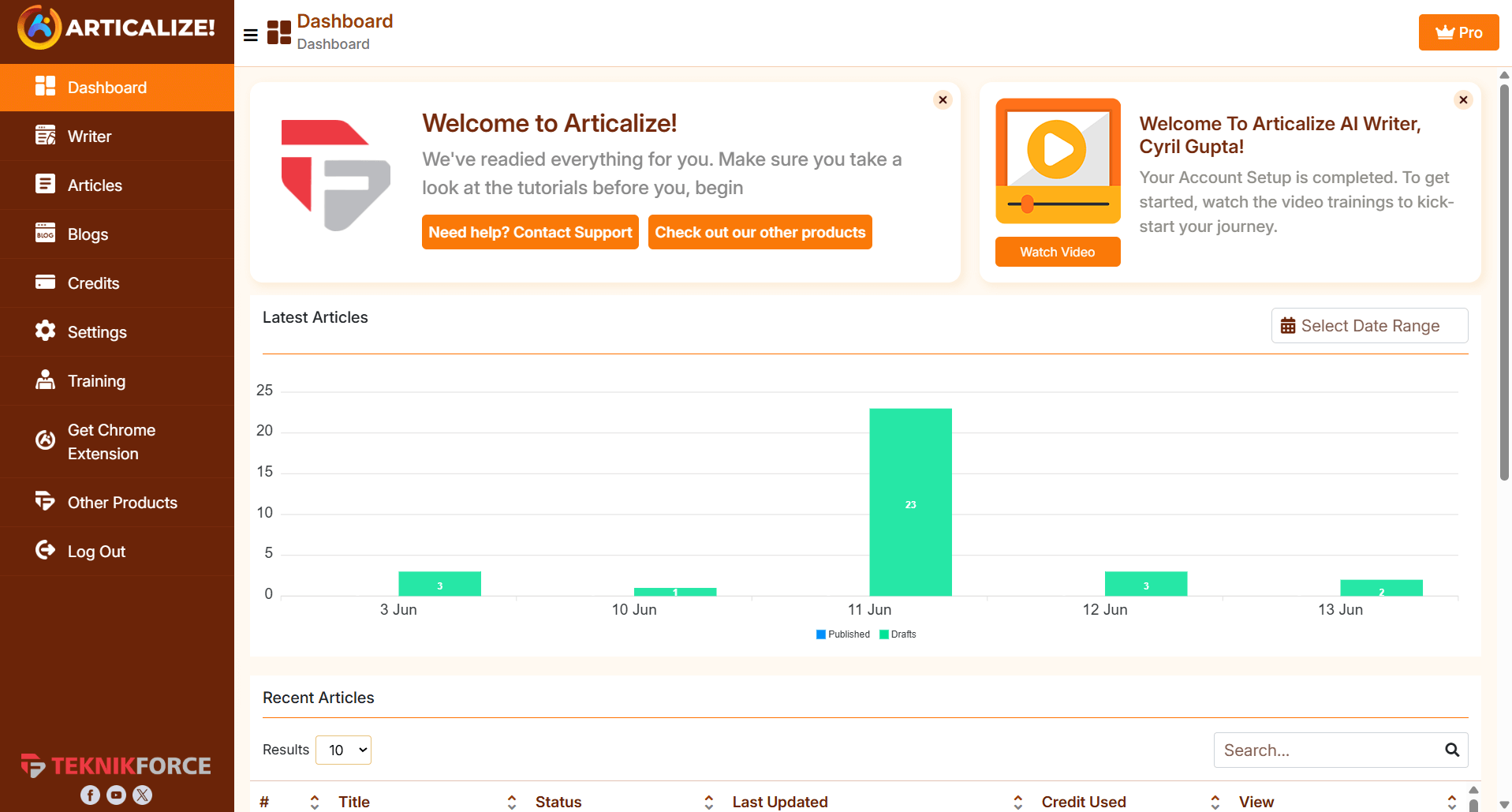This screenshot has height=812, width=1512.
Task: Toggle Drafts series in chart legend
Action: point(898,634)
